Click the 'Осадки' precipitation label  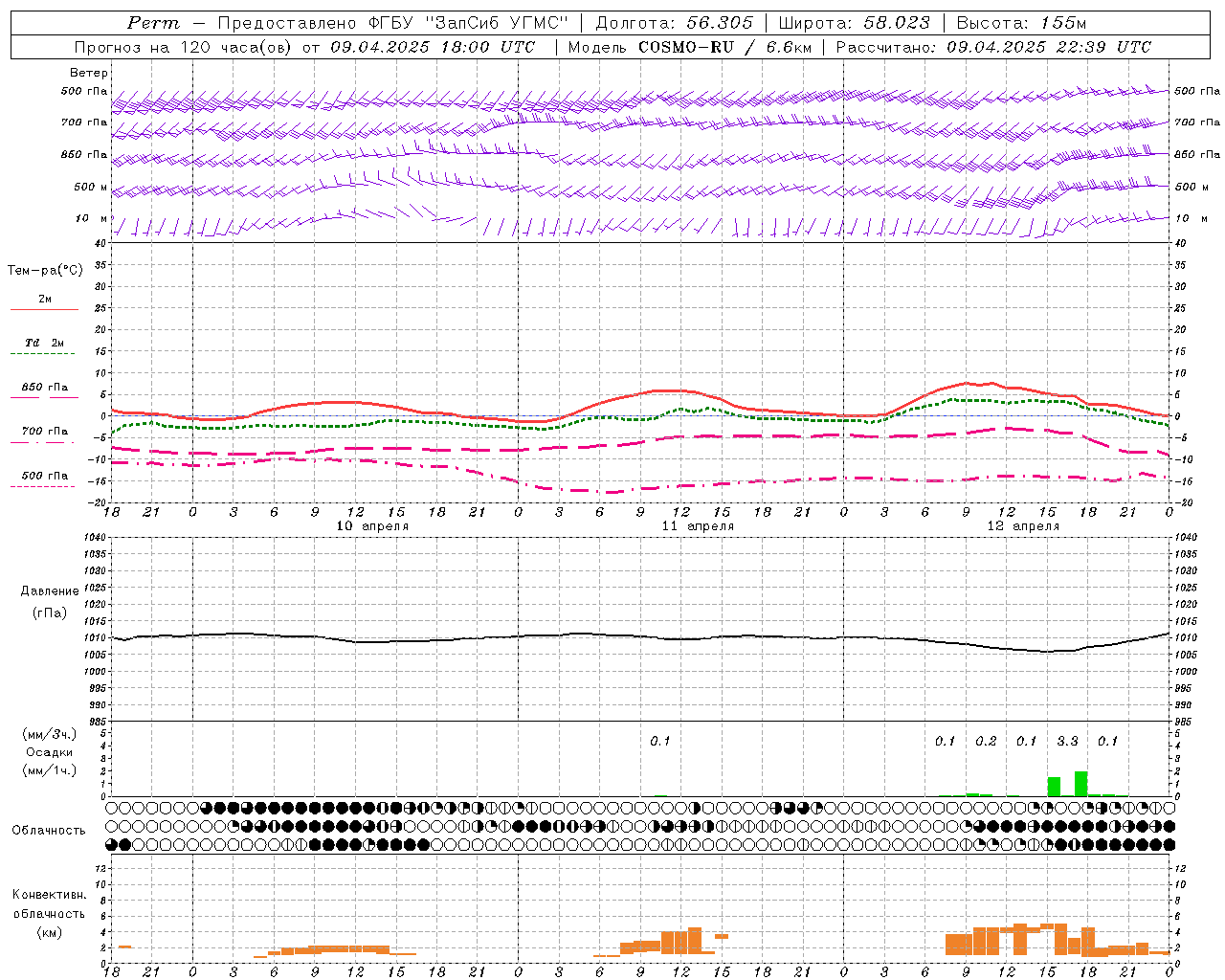[50, 752]
